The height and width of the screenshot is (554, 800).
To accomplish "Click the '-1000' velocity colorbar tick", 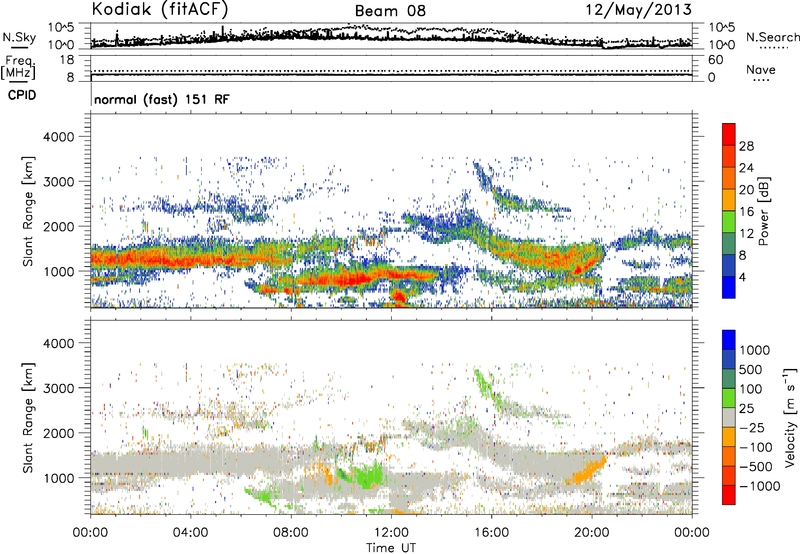I will click(x=760, y=486).
